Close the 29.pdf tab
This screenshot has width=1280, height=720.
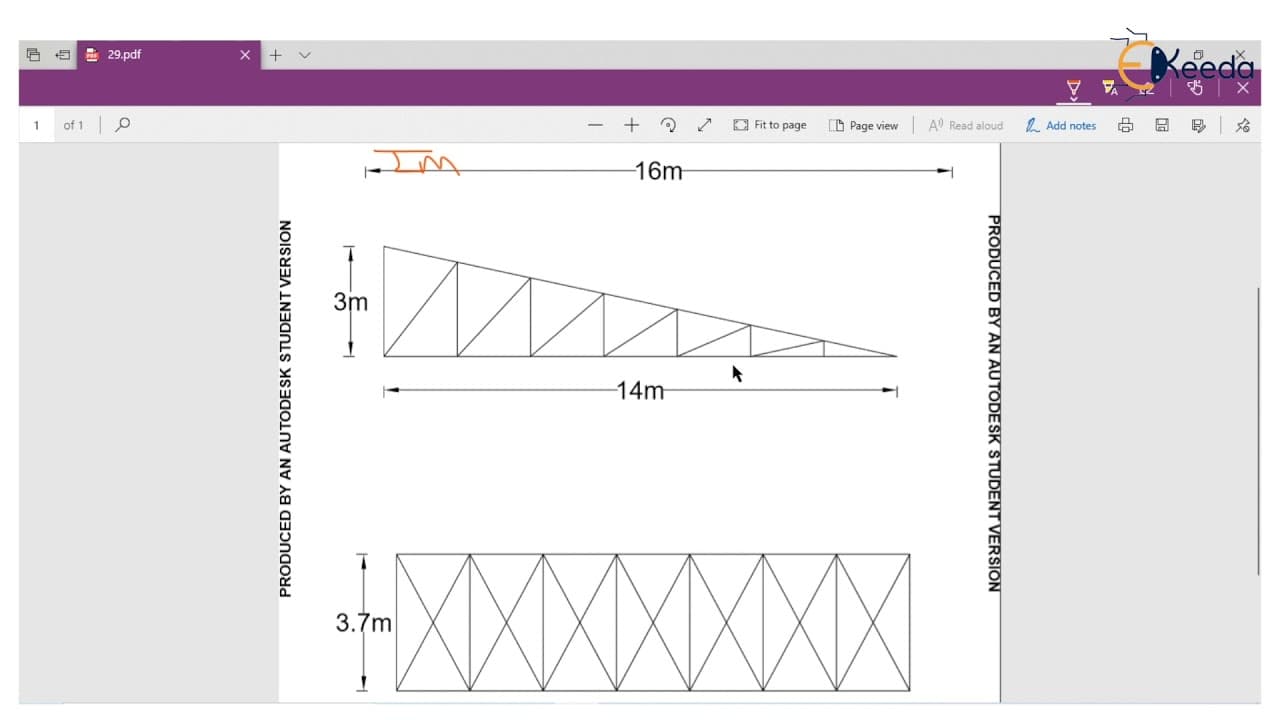click(x=245, y=55)
